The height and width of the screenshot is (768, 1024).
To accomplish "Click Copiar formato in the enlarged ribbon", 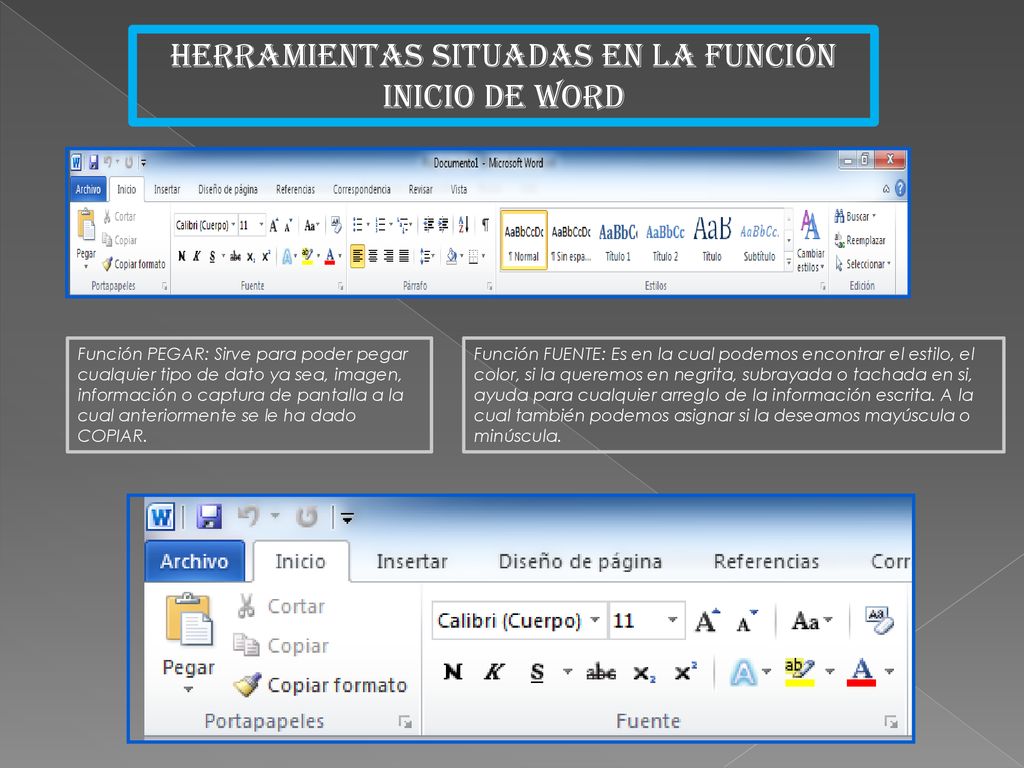I will coord(321,684).
